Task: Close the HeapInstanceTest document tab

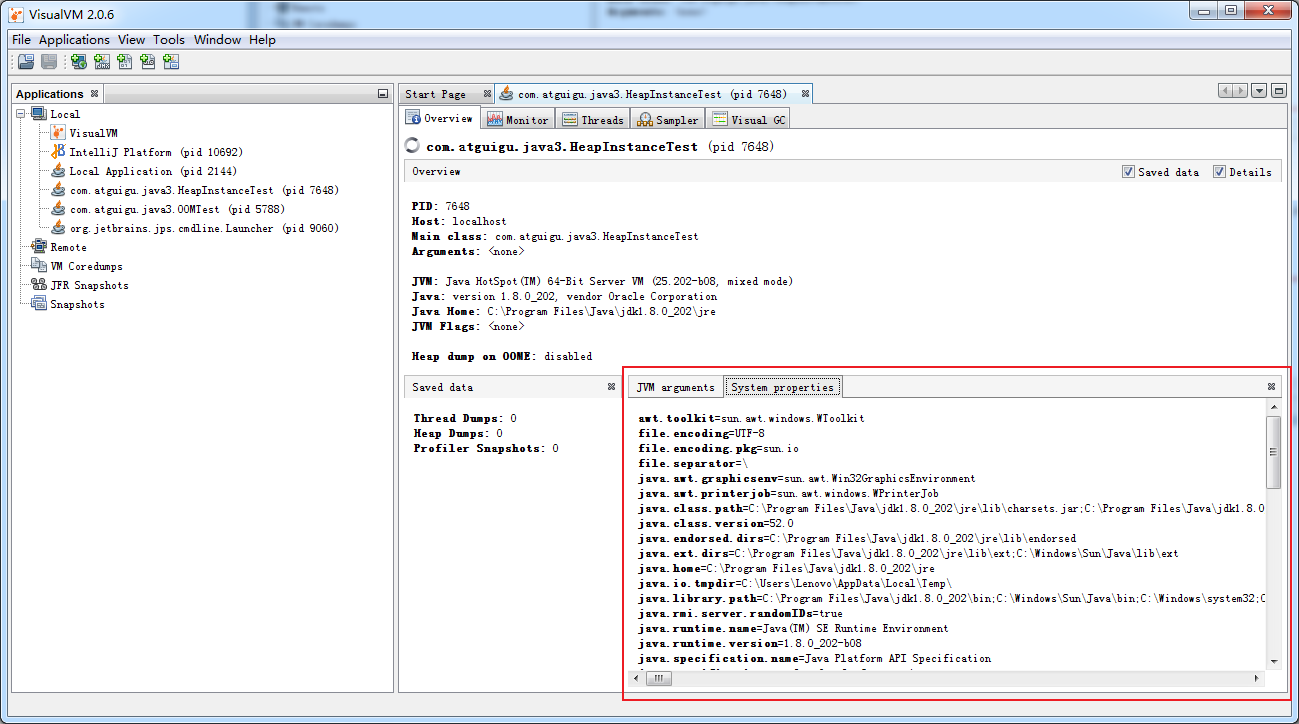Action: [x=806, y=94]
